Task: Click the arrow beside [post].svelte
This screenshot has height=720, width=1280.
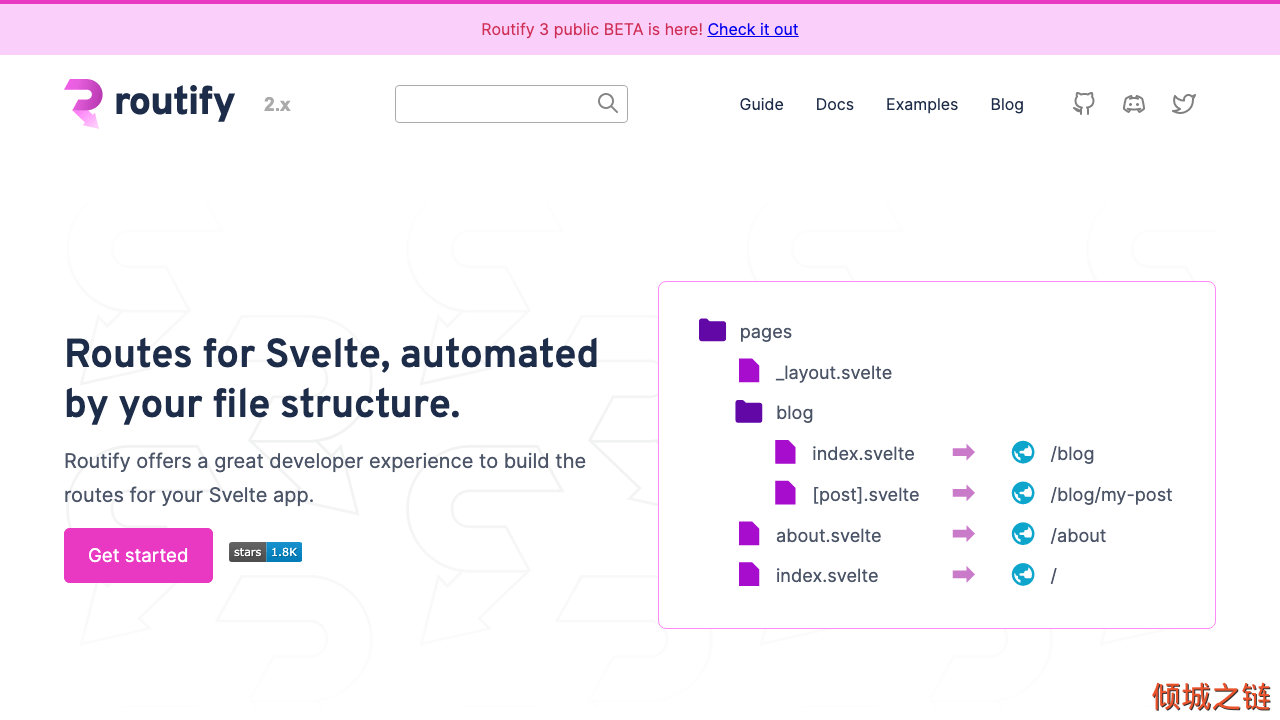Action: pyautogui.click(x=963, y=493)
